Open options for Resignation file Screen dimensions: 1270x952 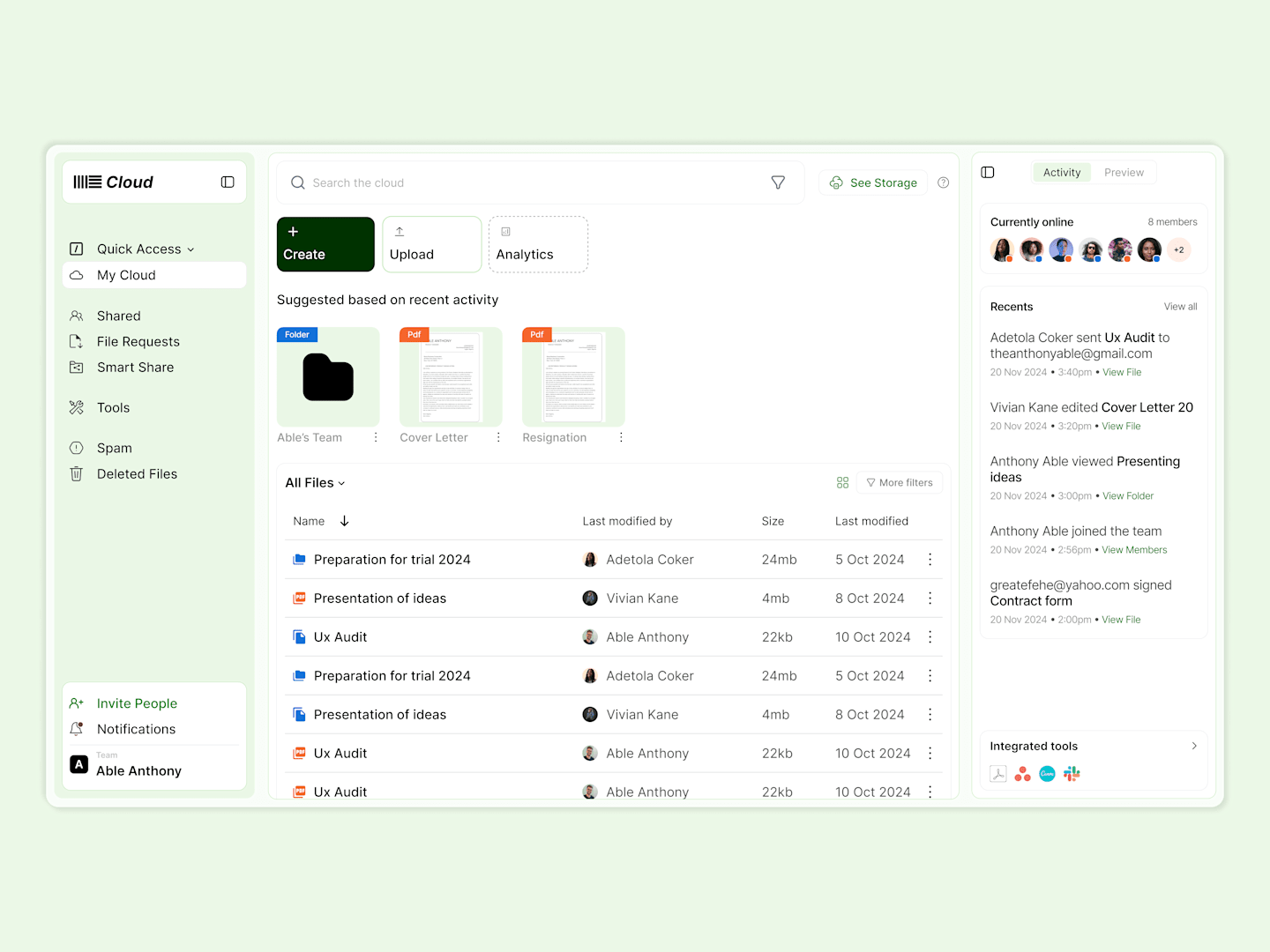621,437
